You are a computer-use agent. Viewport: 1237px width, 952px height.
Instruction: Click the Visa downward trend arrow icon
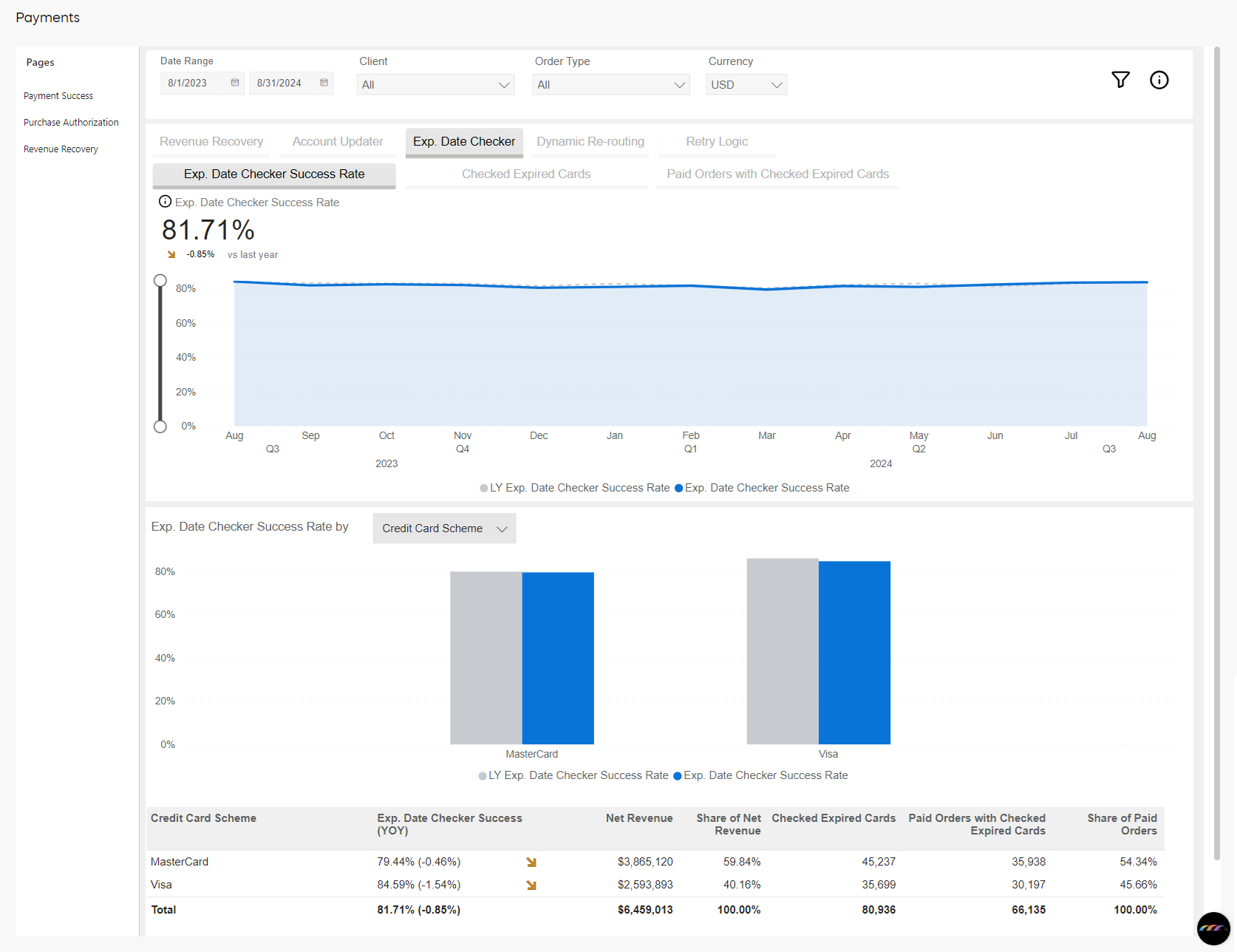click(531, 885)
